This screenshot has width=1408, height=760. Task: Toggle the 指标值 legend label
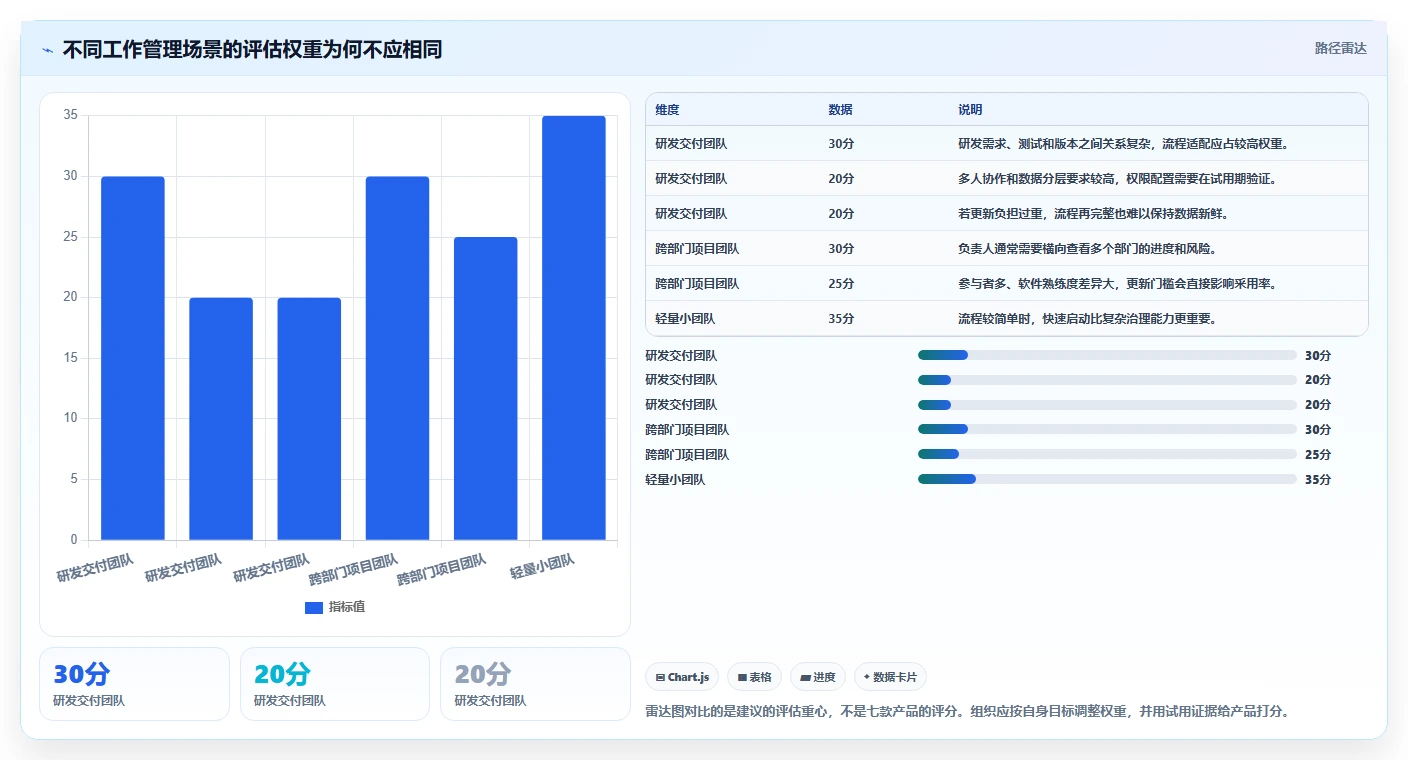pos(347,607)
